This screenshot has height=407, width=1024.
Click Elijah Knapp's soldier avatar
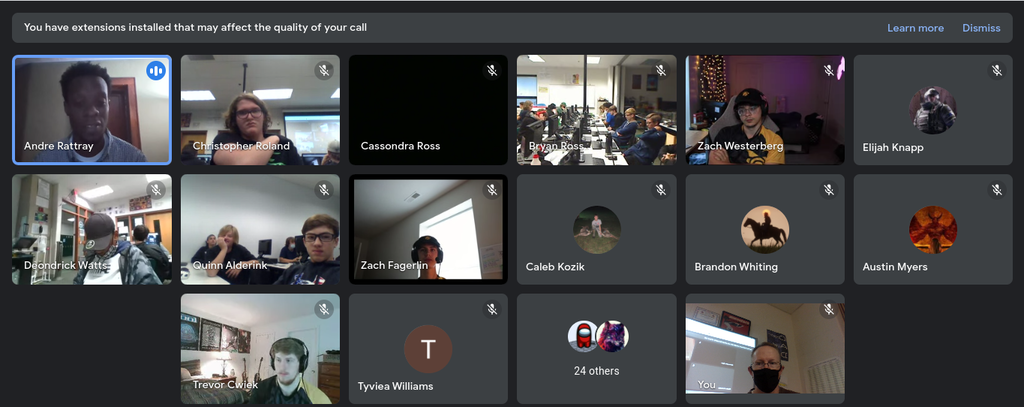pos(933,110)
